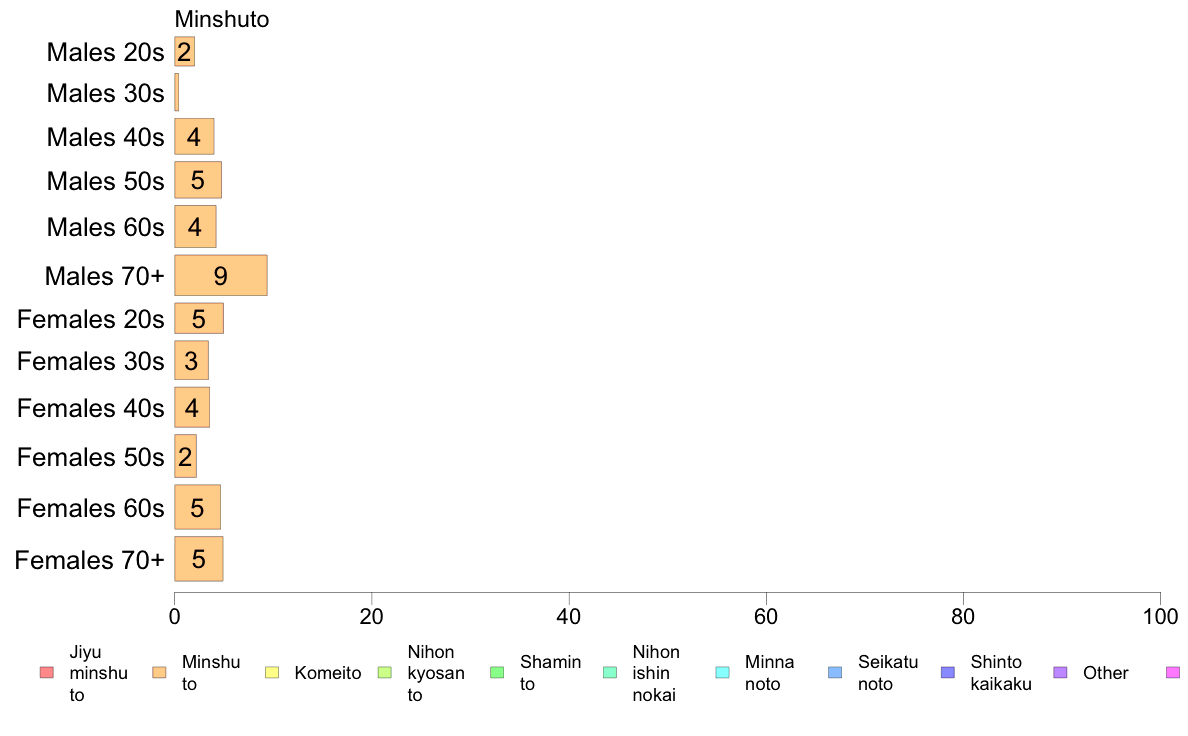Click the magenta legend swatch at far right
The height and width of the screenshot is (736, 1188).
(1173, 672)
